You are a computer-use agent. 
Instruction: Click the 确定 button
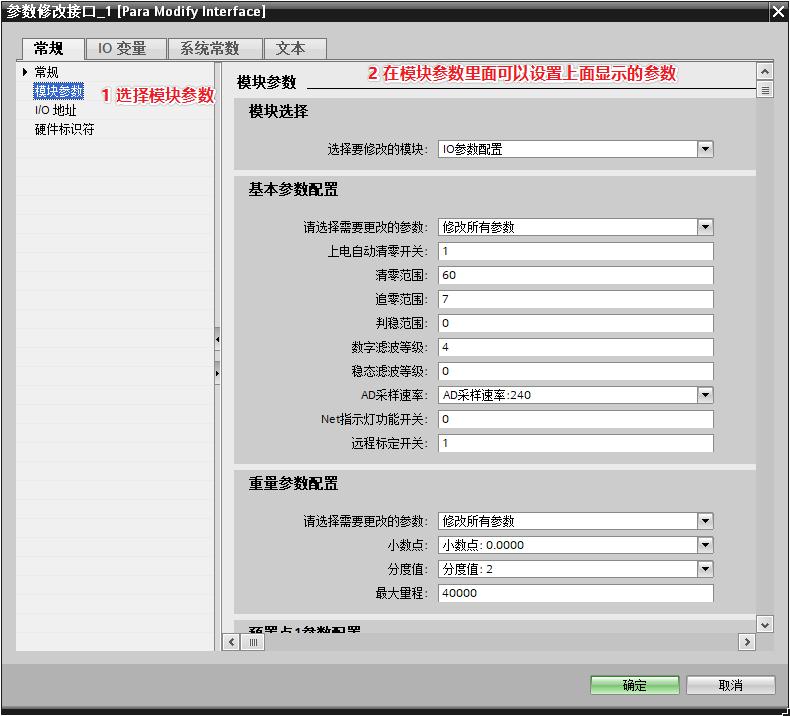click(634, 685)
